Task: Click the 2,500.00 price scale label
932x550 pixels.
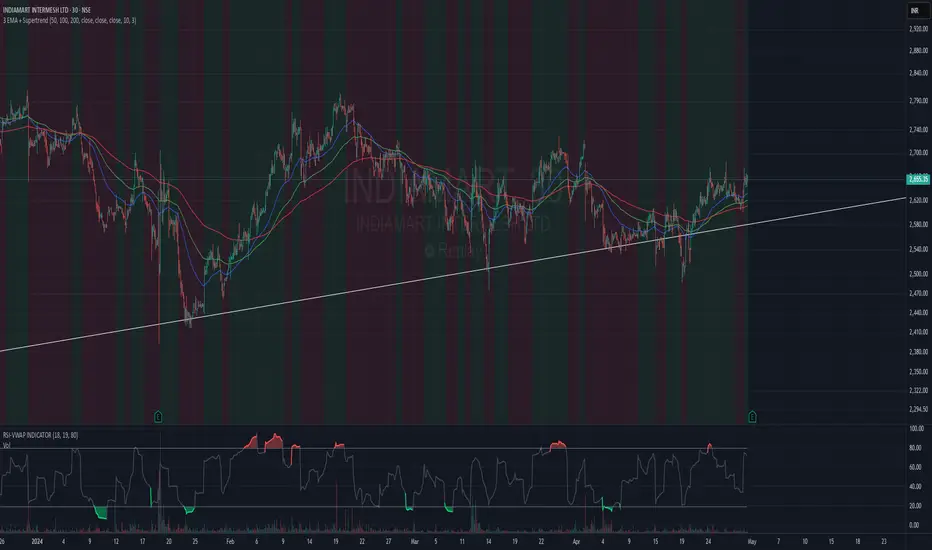Action: point(918,274)
